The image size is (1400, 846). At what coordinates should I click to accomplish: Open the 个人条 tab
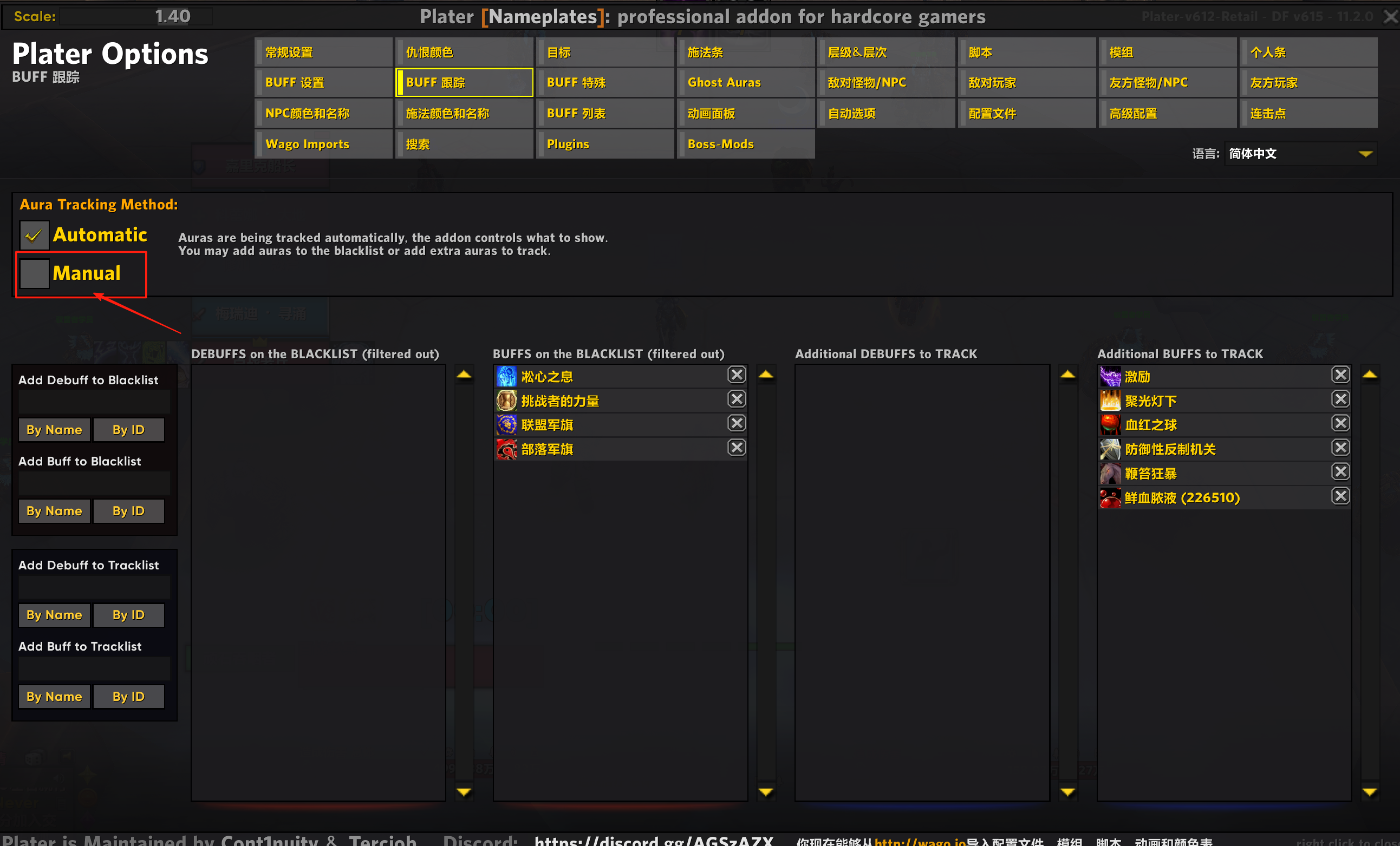[1309, 53]
